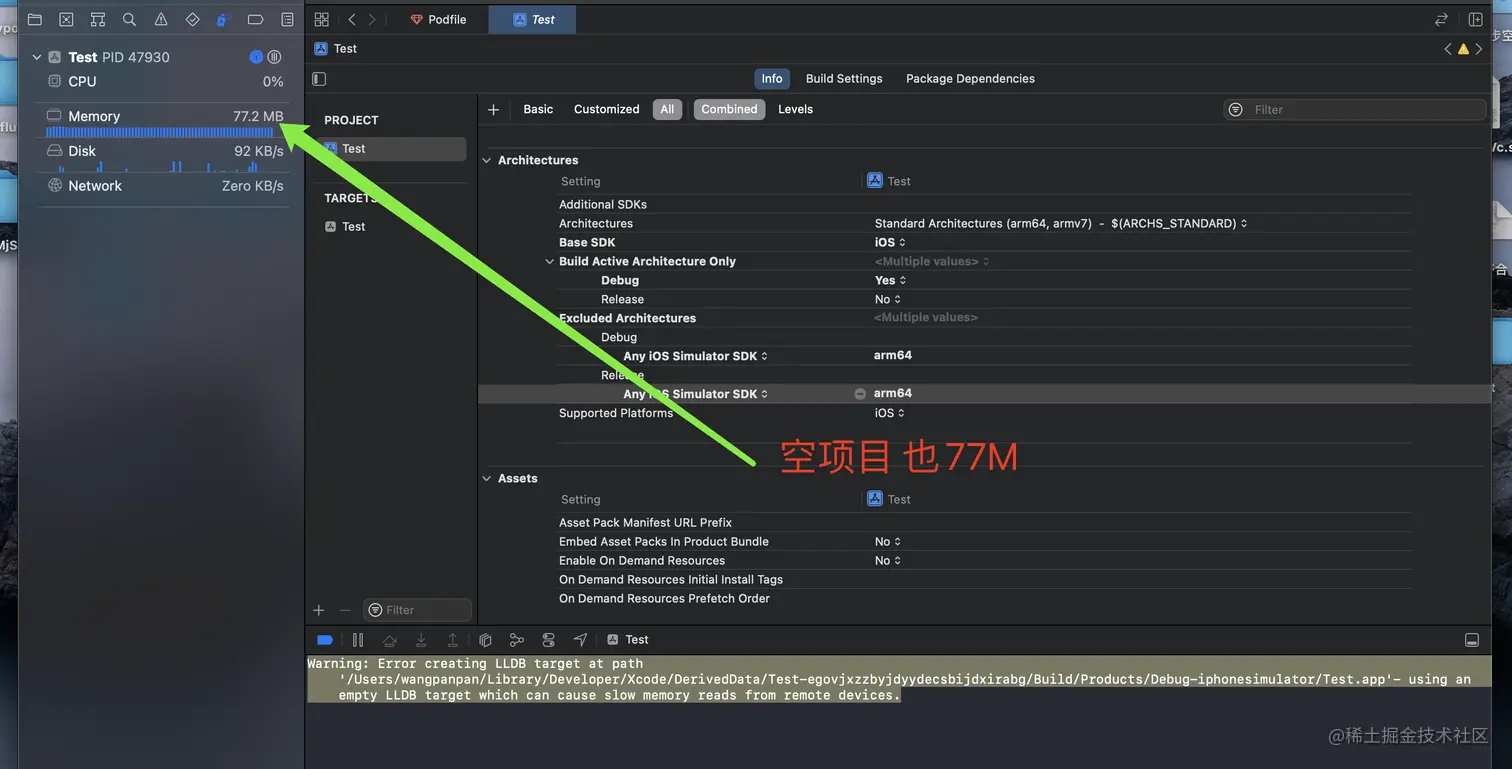Open Enable On Demand Resources dropdown
The width and height of the screenshot is (1512, 769).
coord(888,561)
